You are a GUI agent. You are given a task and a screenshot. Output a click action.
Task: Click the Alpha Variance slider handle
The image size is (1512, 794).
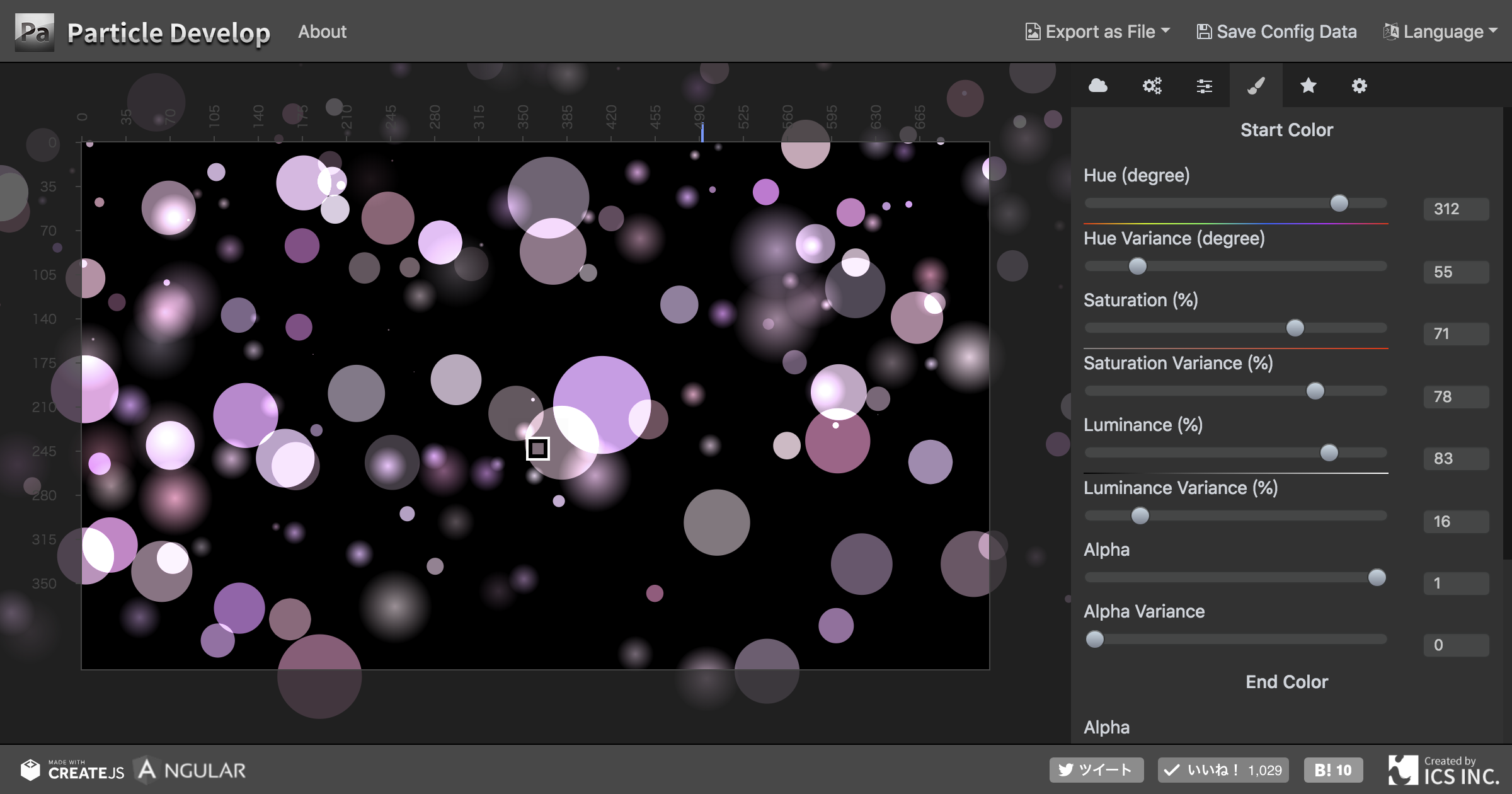pyautogui.click(x=1095, y=639)
